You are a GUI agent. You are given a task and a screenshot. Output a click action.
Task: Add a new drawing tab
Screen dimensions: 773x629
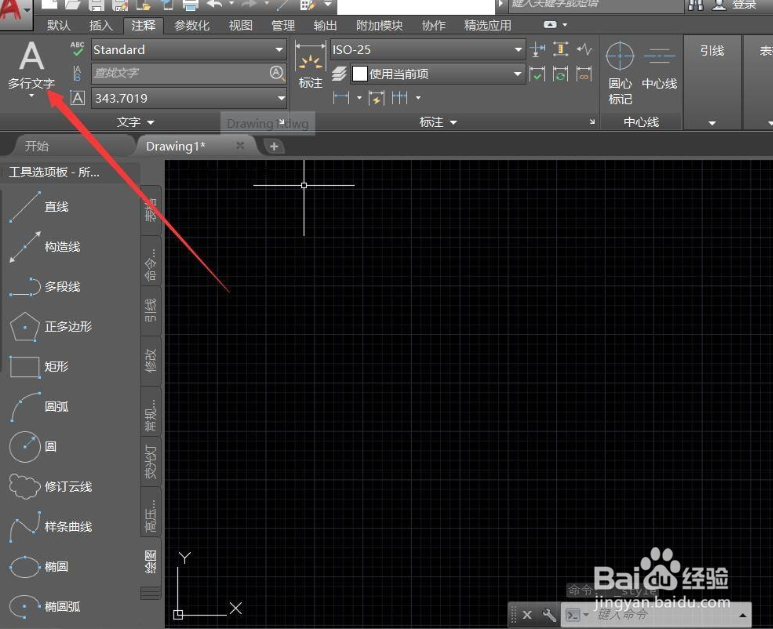(274, 146)
